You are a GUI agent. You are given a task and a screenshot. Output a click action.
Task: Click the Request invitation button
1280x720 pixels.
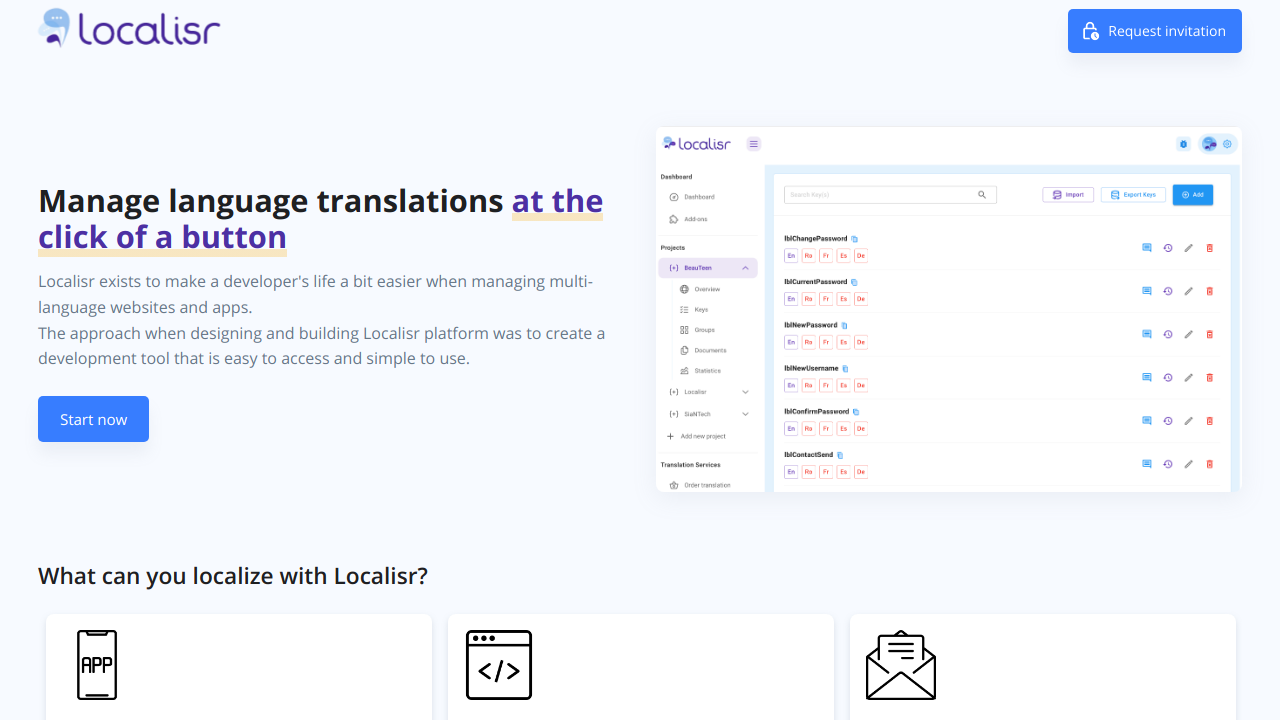pyautogui.click(x=1154, y=31)
